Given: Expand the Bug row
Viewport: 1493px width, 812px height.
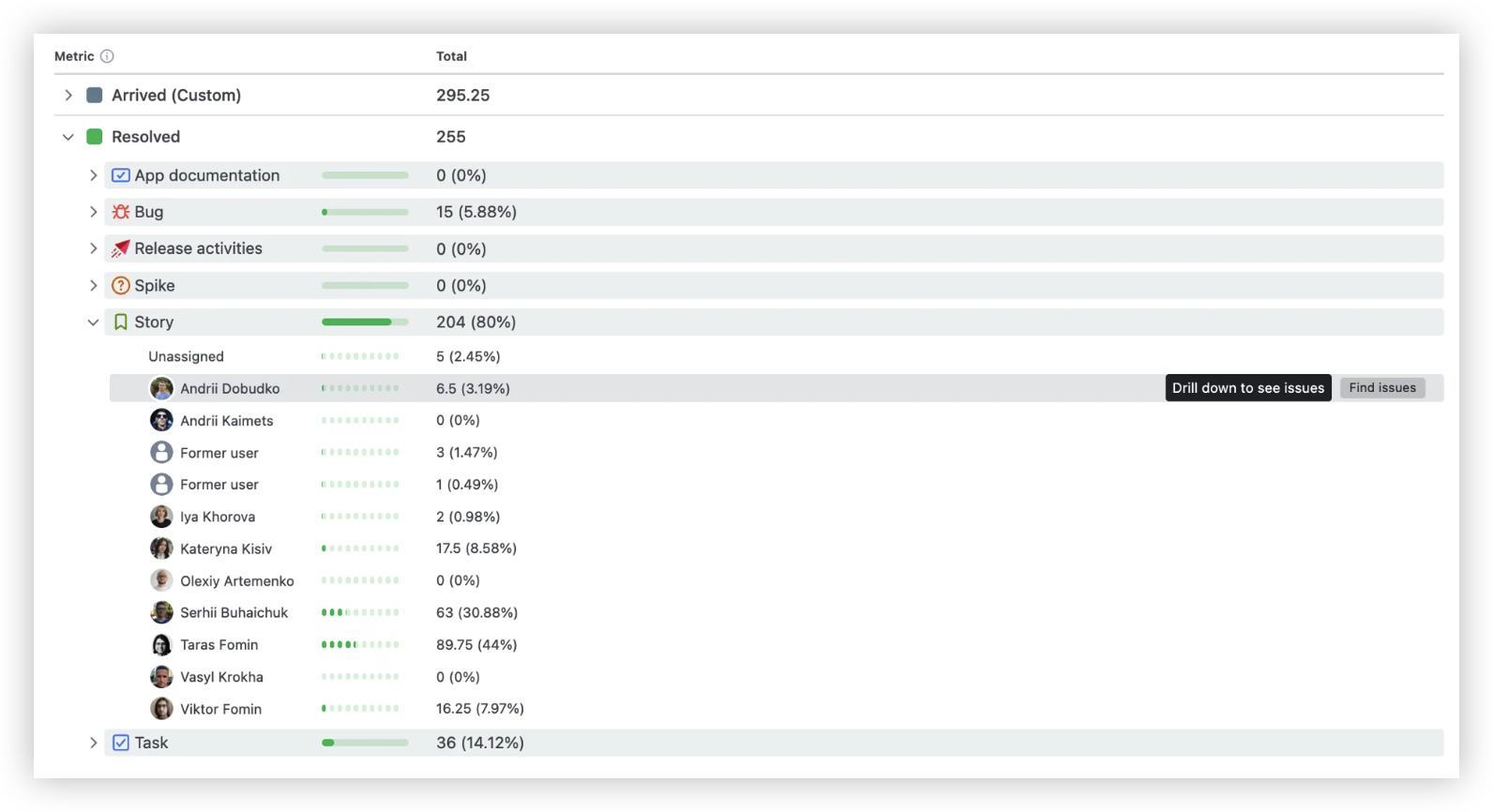Looking at the screenshot, I should pos(93,212).
